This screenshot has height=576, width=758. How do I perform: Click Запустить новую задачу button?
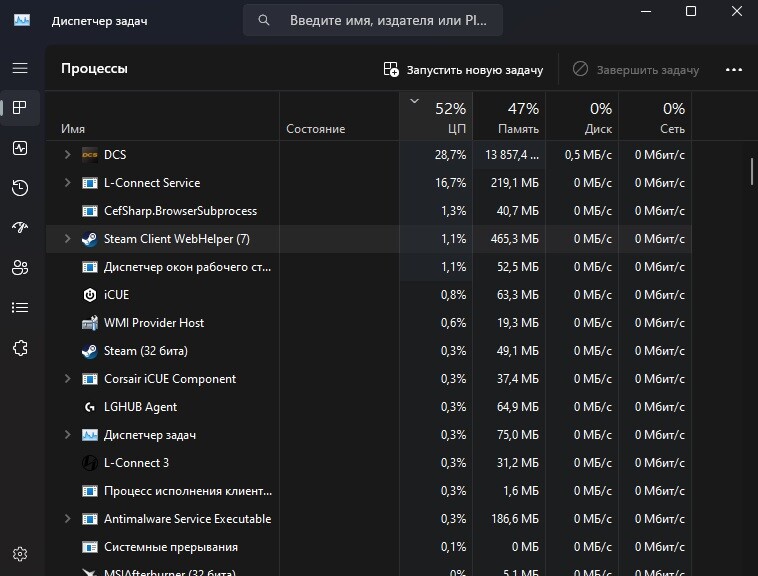click(463, 70)
